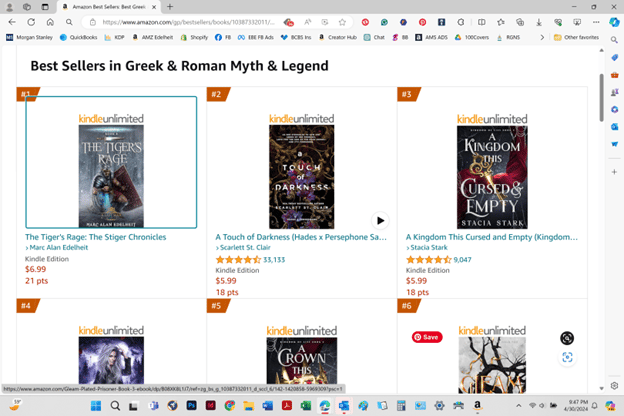Open the sidebar Tools briefcase icon
This screenshot has width=624, height=416.
click(614, 75)
